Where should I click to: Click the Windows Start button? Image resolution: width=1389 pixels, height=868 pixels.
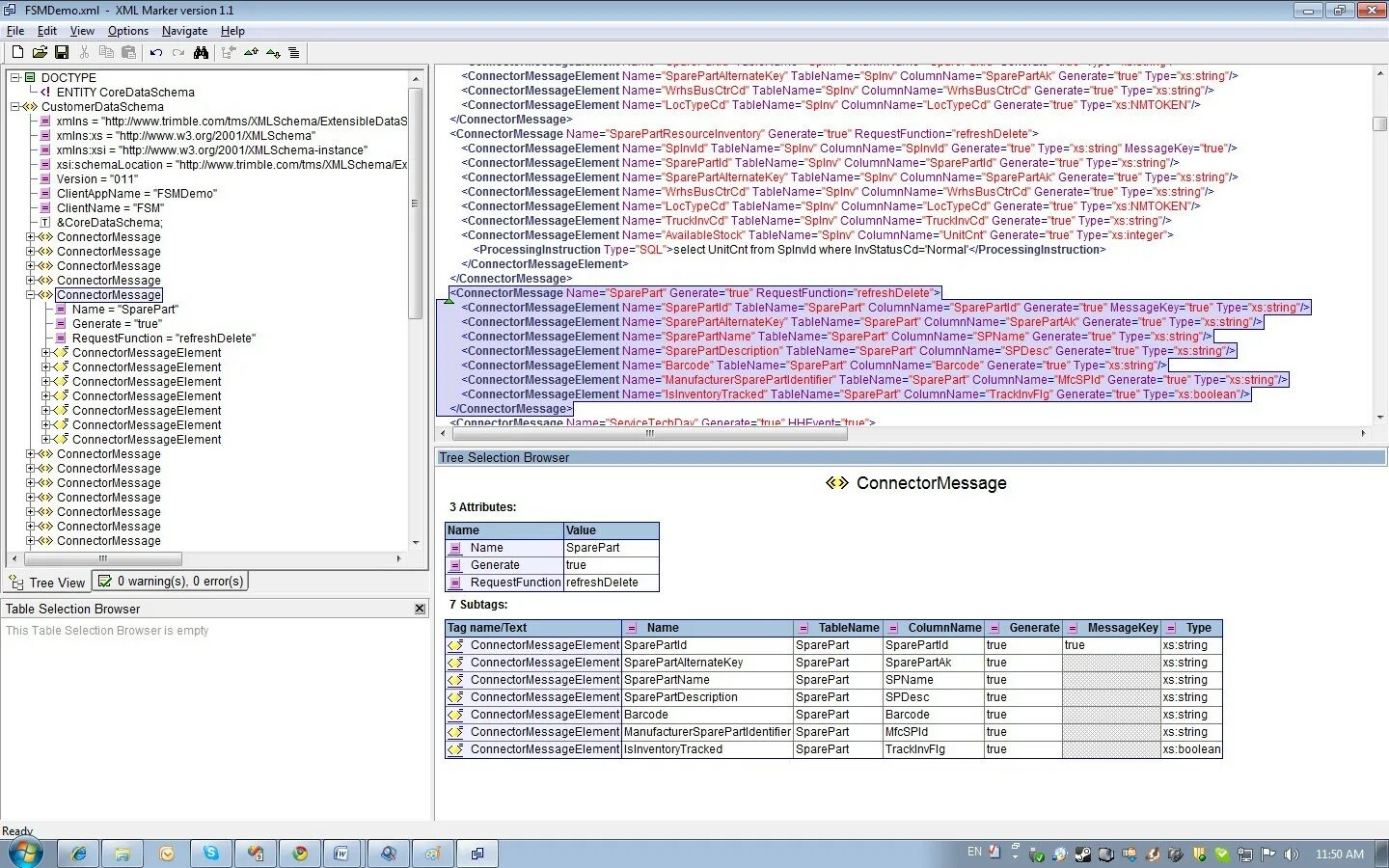point(25,853)
